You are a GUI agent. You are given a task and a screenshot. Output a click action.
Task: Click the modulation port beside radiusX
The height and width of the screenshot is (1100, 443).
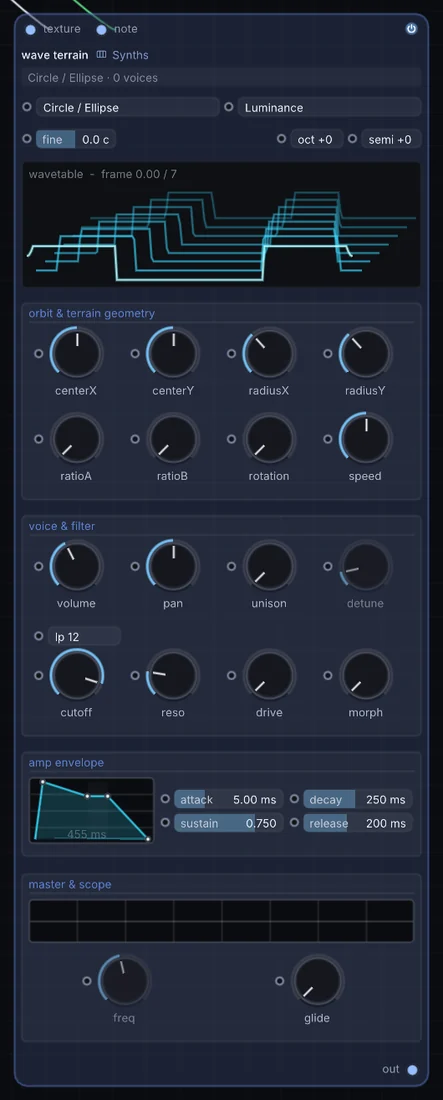[x=231, y=354]
